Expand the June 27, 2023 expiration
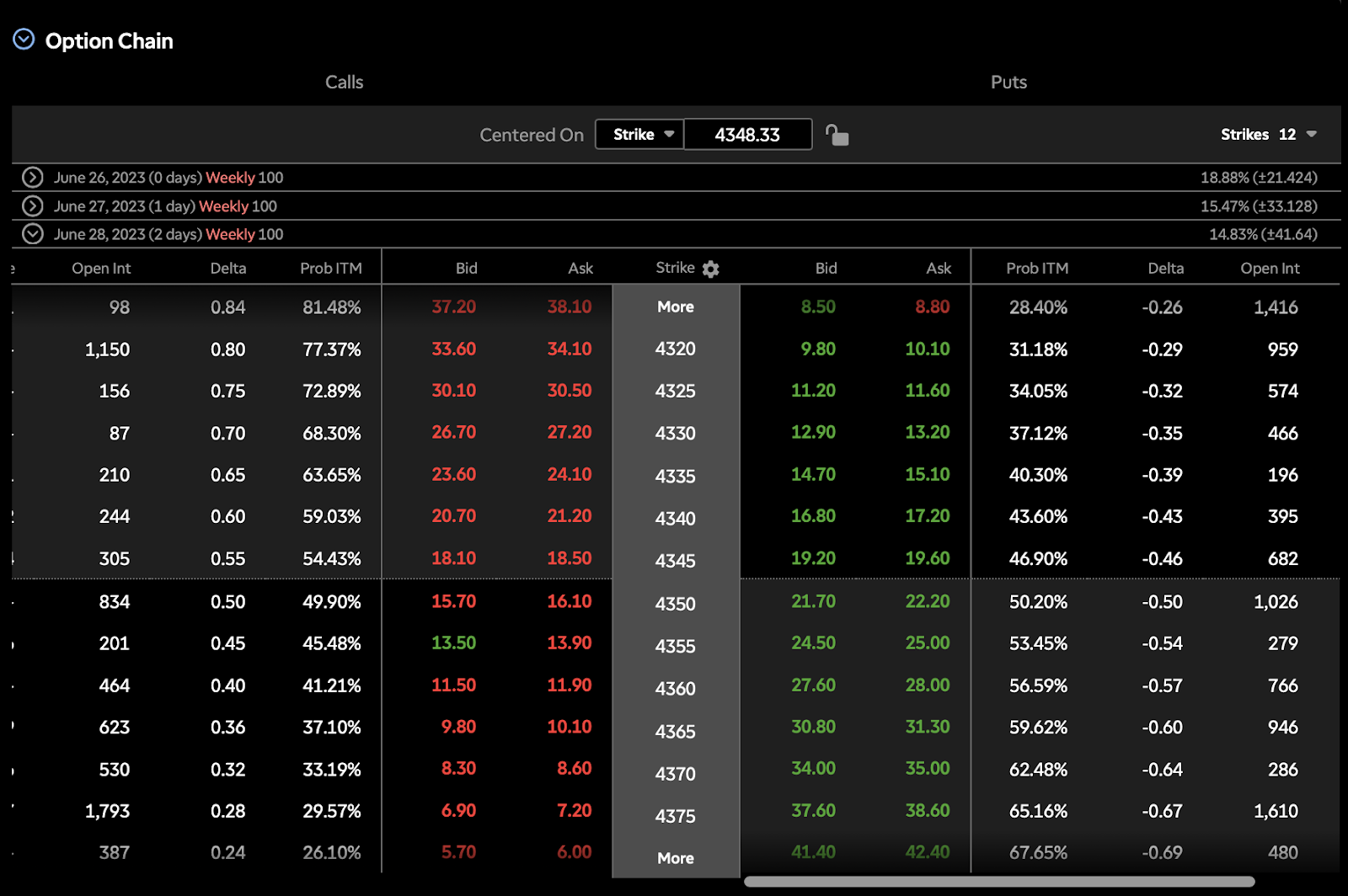The image size is (1348, 896). 32,205
